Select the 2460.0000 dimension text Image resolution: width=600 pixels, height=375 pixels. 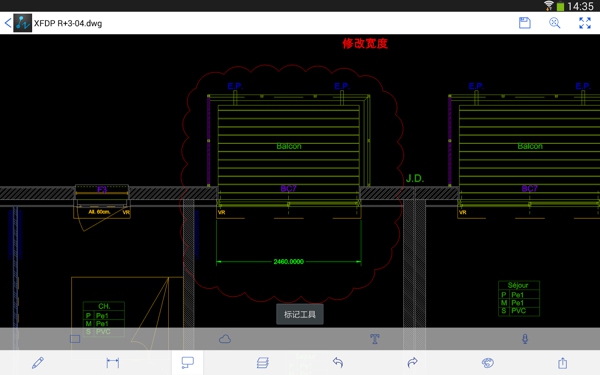(289, 262)
